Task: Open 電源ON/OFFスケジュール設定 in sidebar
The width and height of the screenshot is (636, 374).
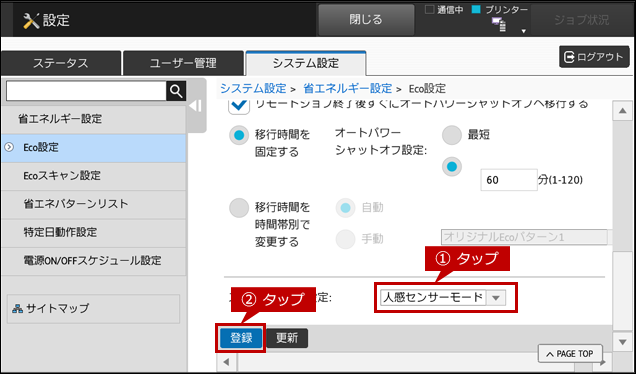Action: pyautogui.click(x=94, y=260)
